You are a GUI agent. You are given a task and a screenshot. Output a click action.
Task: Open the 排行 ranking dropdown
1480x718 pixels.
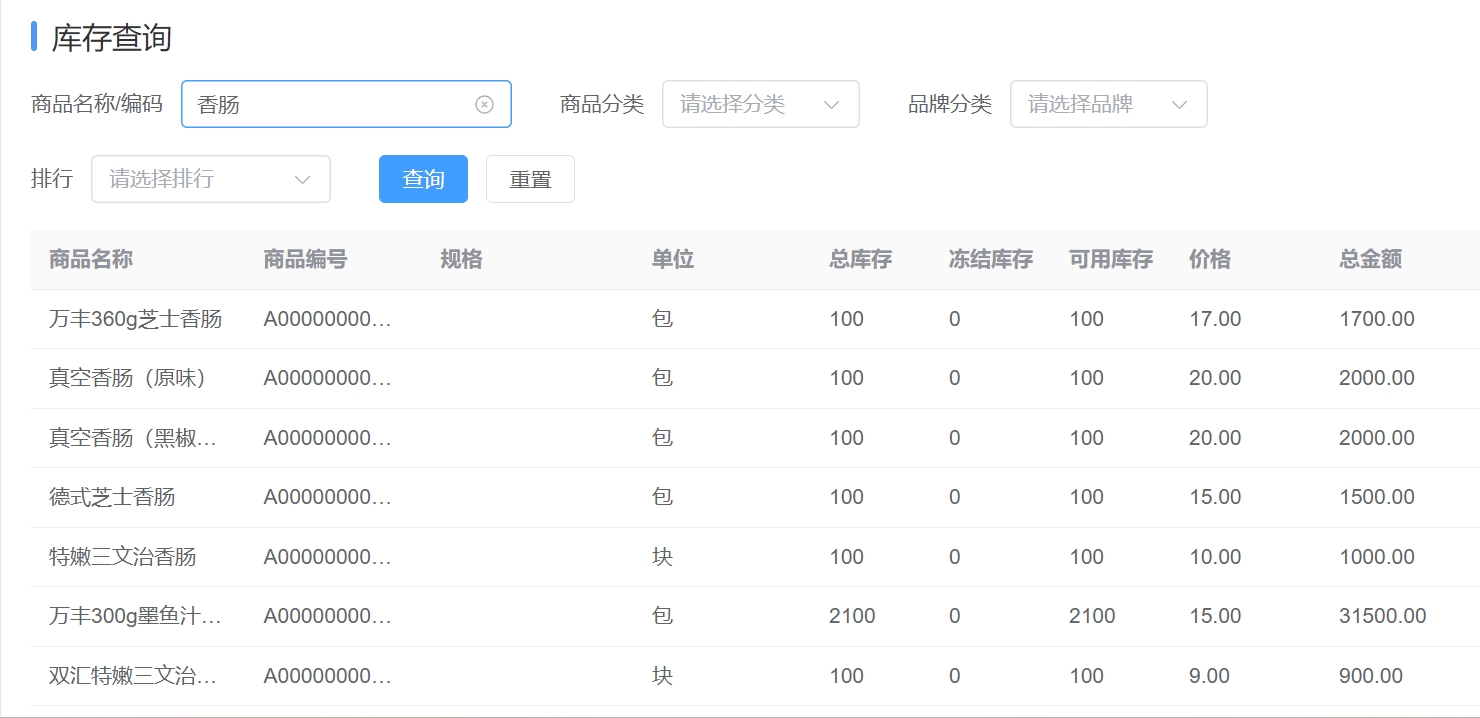click(210, 179)
